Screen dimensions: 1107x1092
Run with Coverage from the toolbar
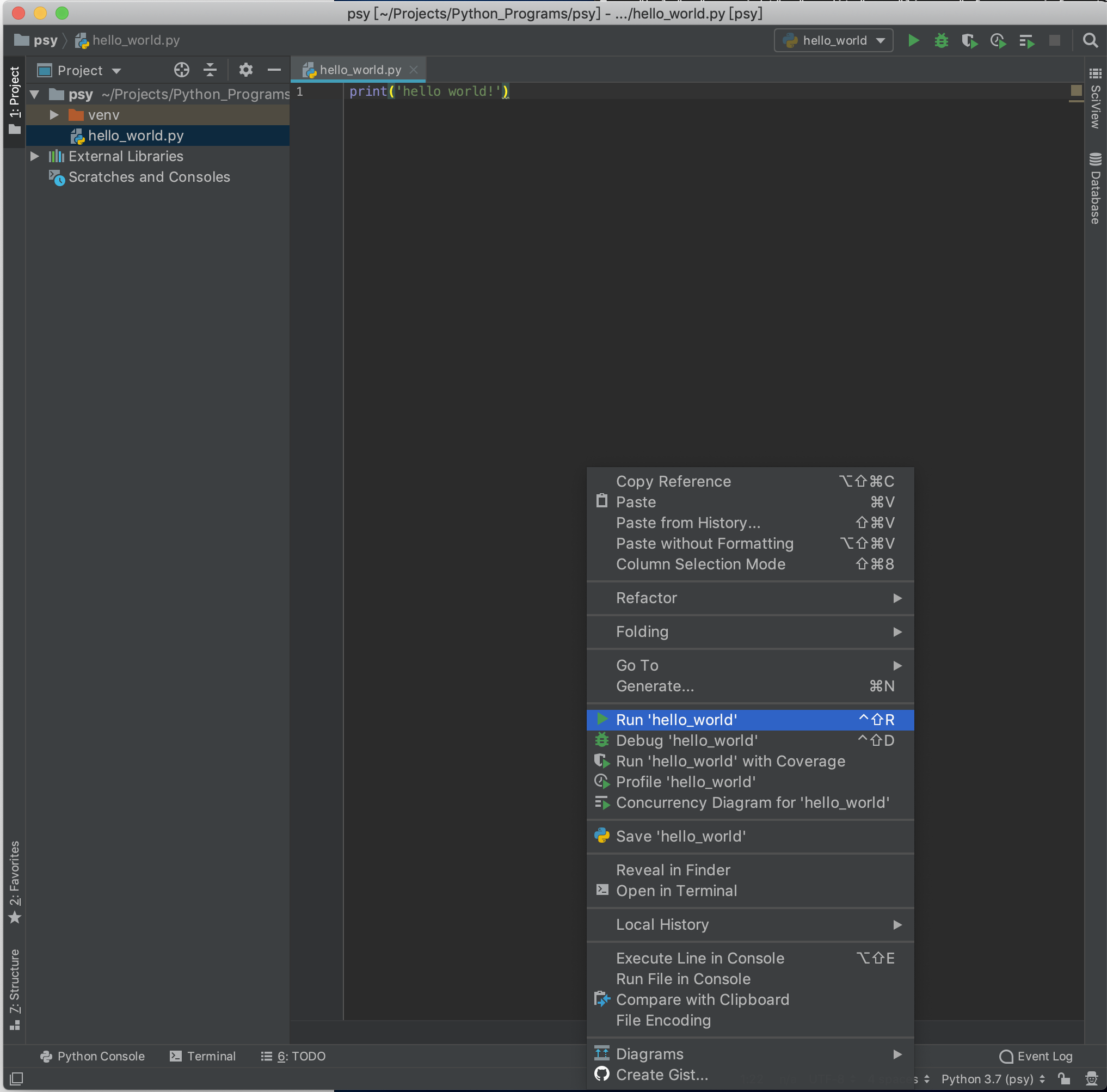(x=969, y=40)
